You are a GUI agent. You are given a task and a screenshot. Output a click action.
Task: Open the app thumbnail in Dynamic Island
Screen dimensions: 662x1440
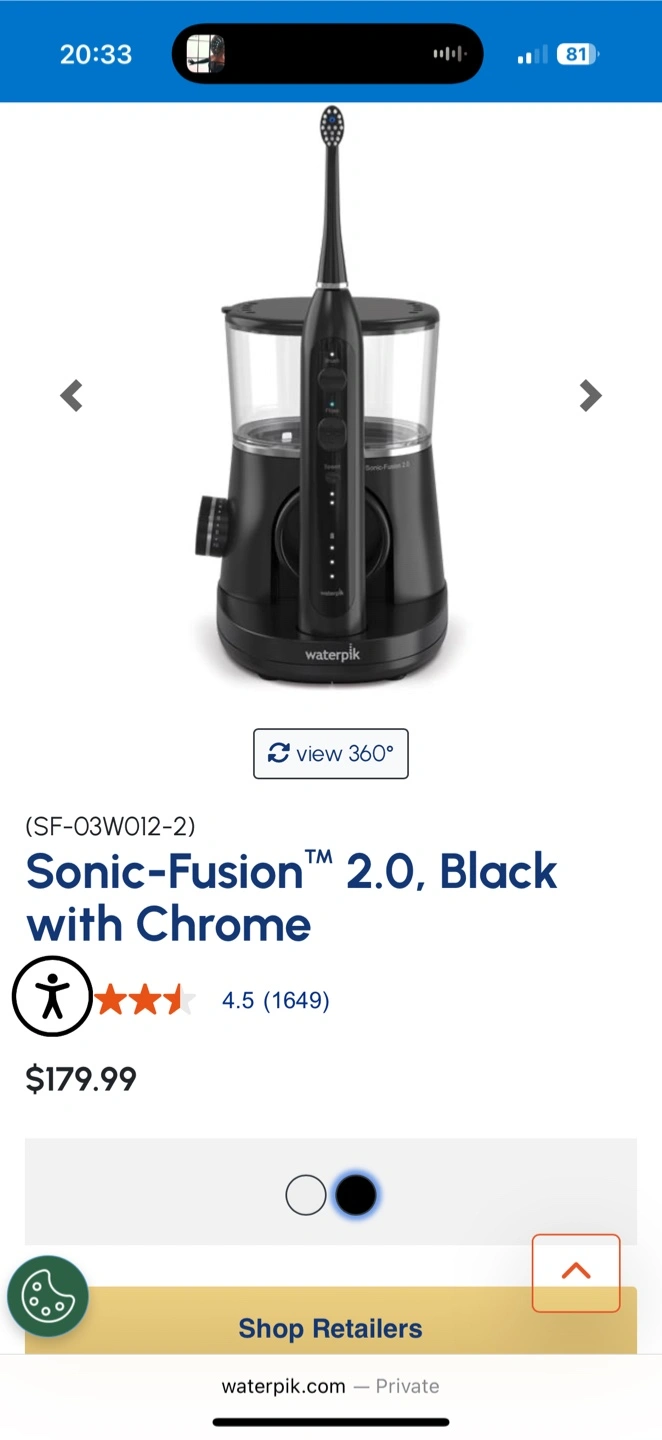(x=205, y=53)
